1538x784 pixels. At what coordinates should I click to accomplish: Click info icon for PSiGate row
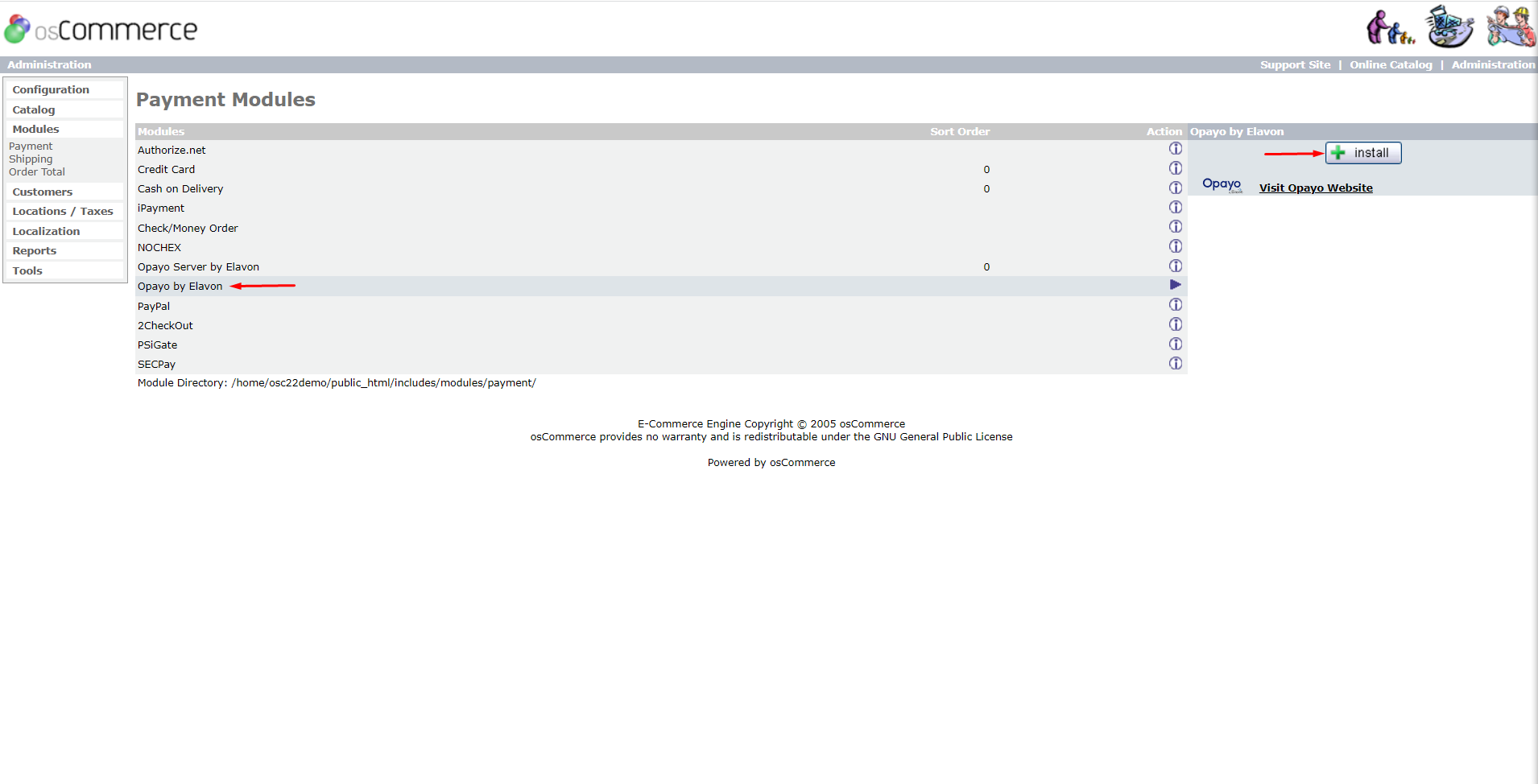(1176, 344)
